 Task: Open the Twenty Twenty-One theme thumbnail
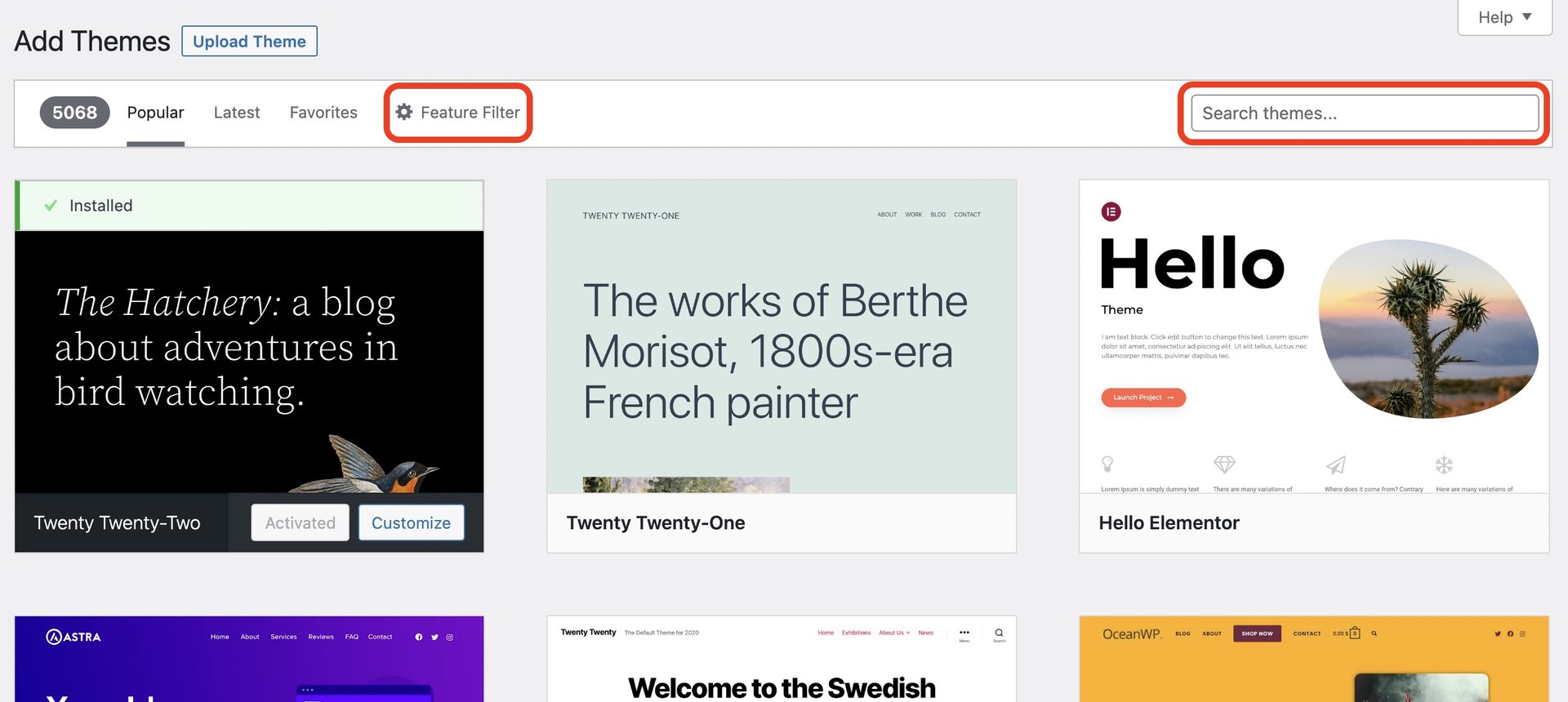tap(782, 336)
